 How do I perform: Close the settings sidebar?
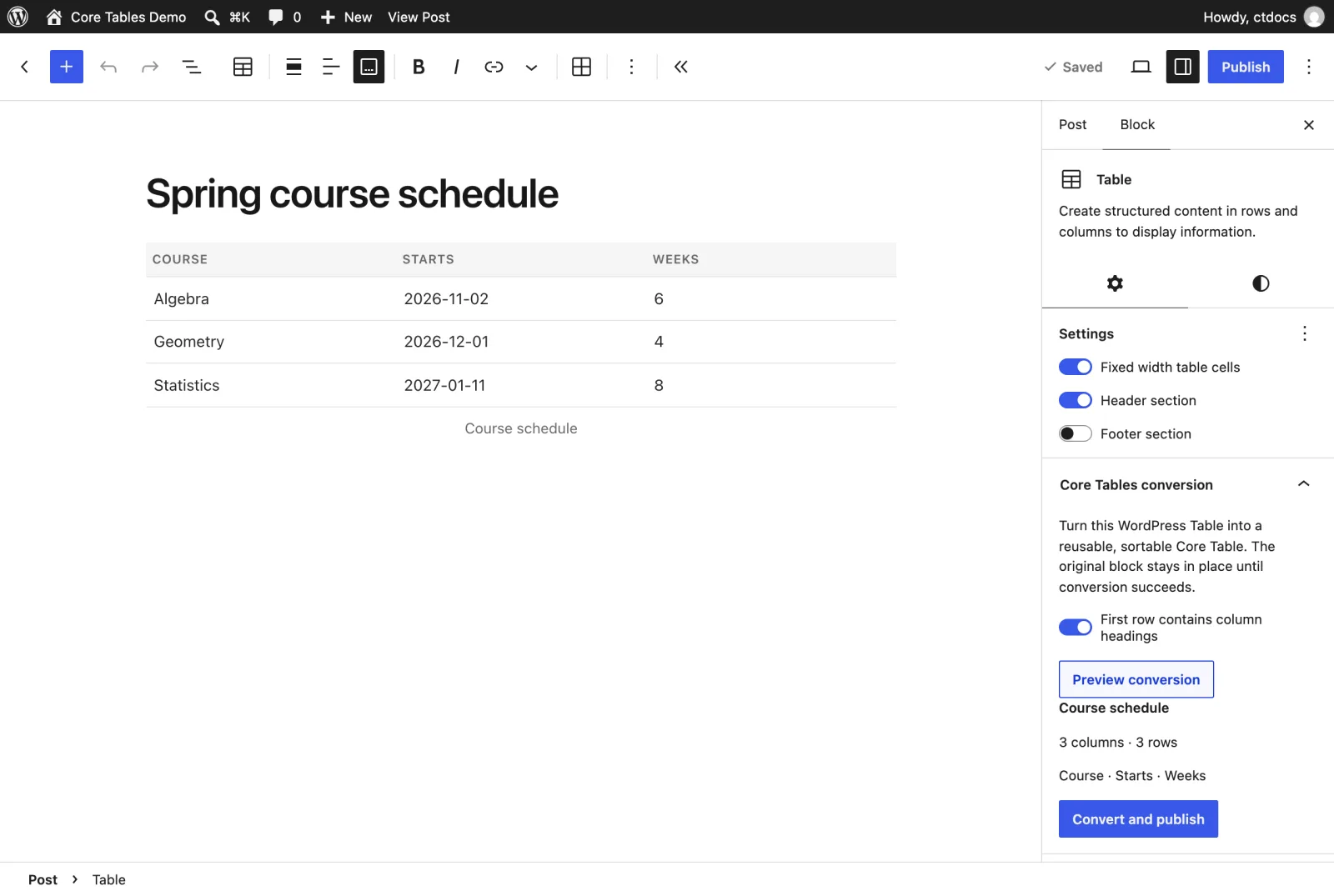pos(1308,125)
